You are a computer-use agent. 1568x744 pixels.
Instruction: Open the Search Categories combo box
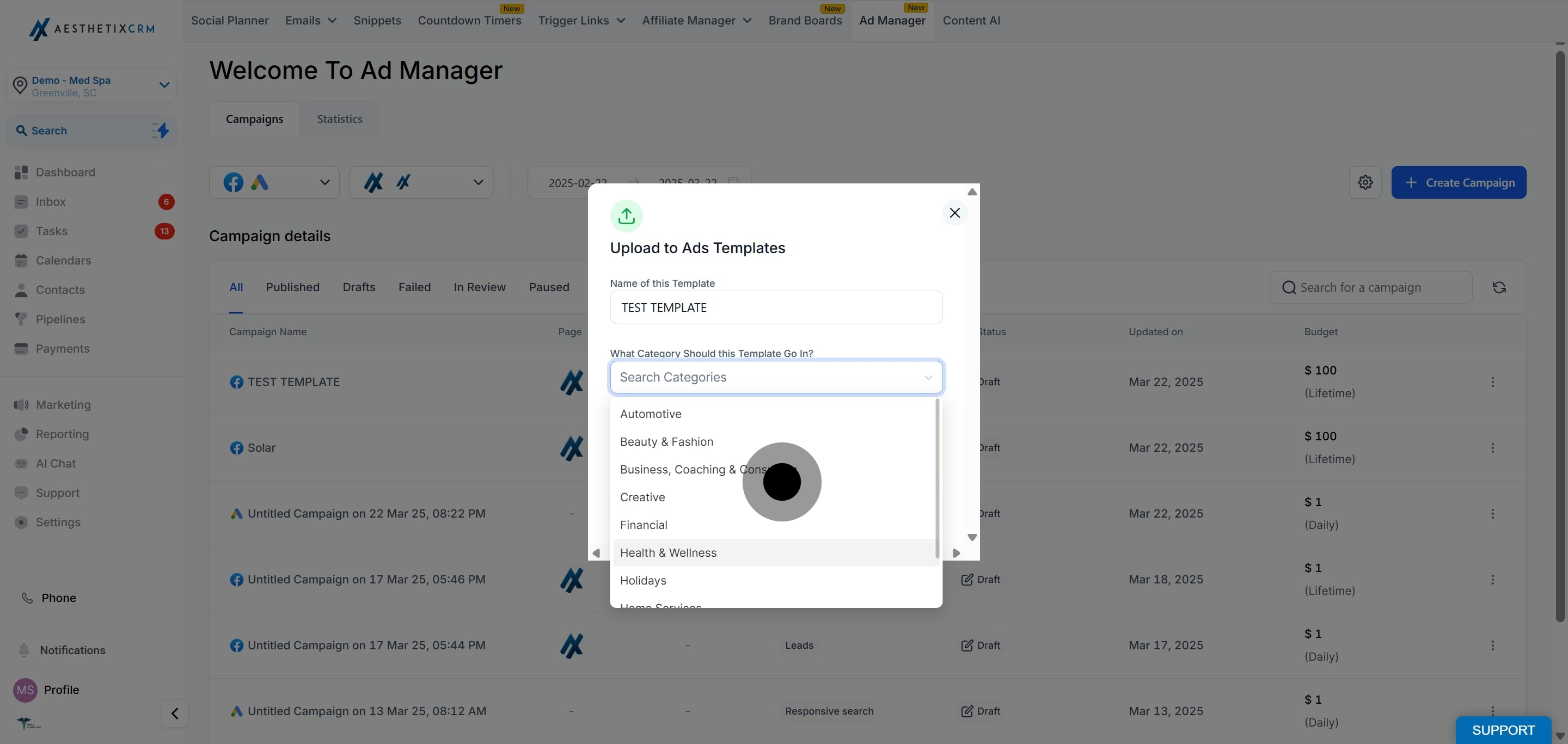coord(776,377)
